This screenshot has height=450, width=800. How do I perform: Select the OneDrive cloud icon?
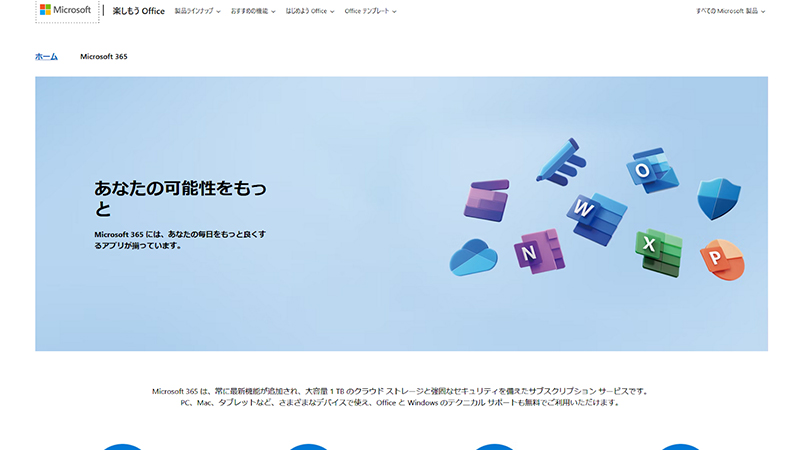pos(473,257)
